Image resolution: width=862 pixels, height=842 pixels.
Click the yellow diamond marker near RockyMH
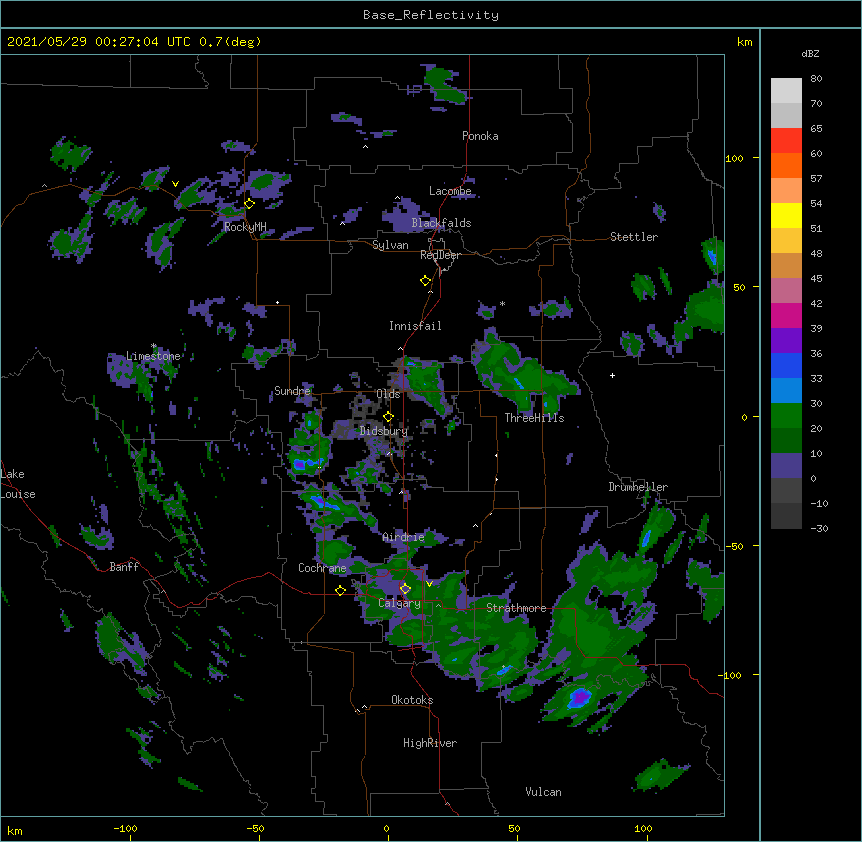point(250,203)
